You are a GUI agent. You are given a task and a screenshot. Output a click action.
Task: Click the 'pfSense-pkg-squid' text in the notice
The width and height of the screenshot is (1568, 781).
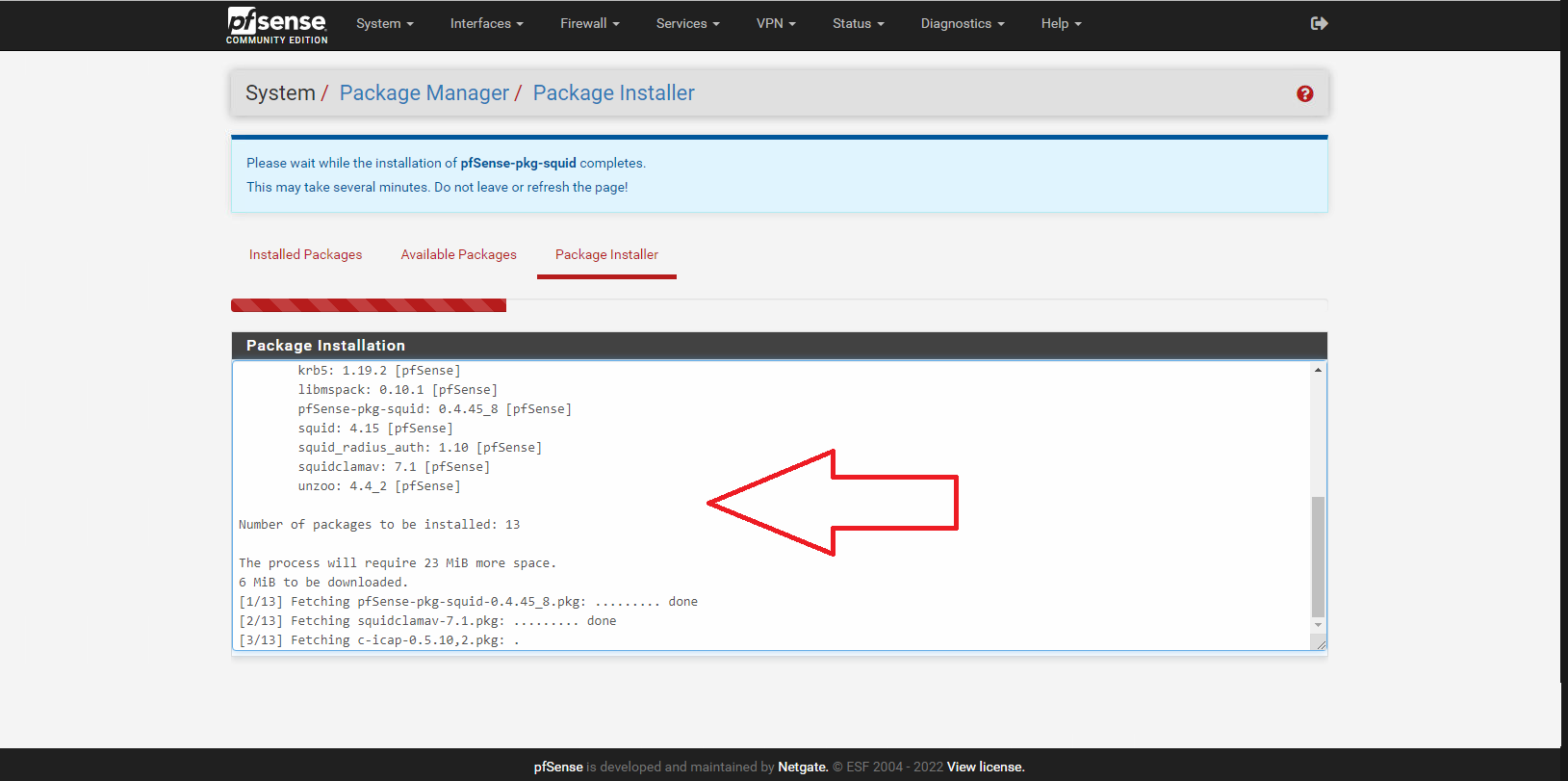518,163
